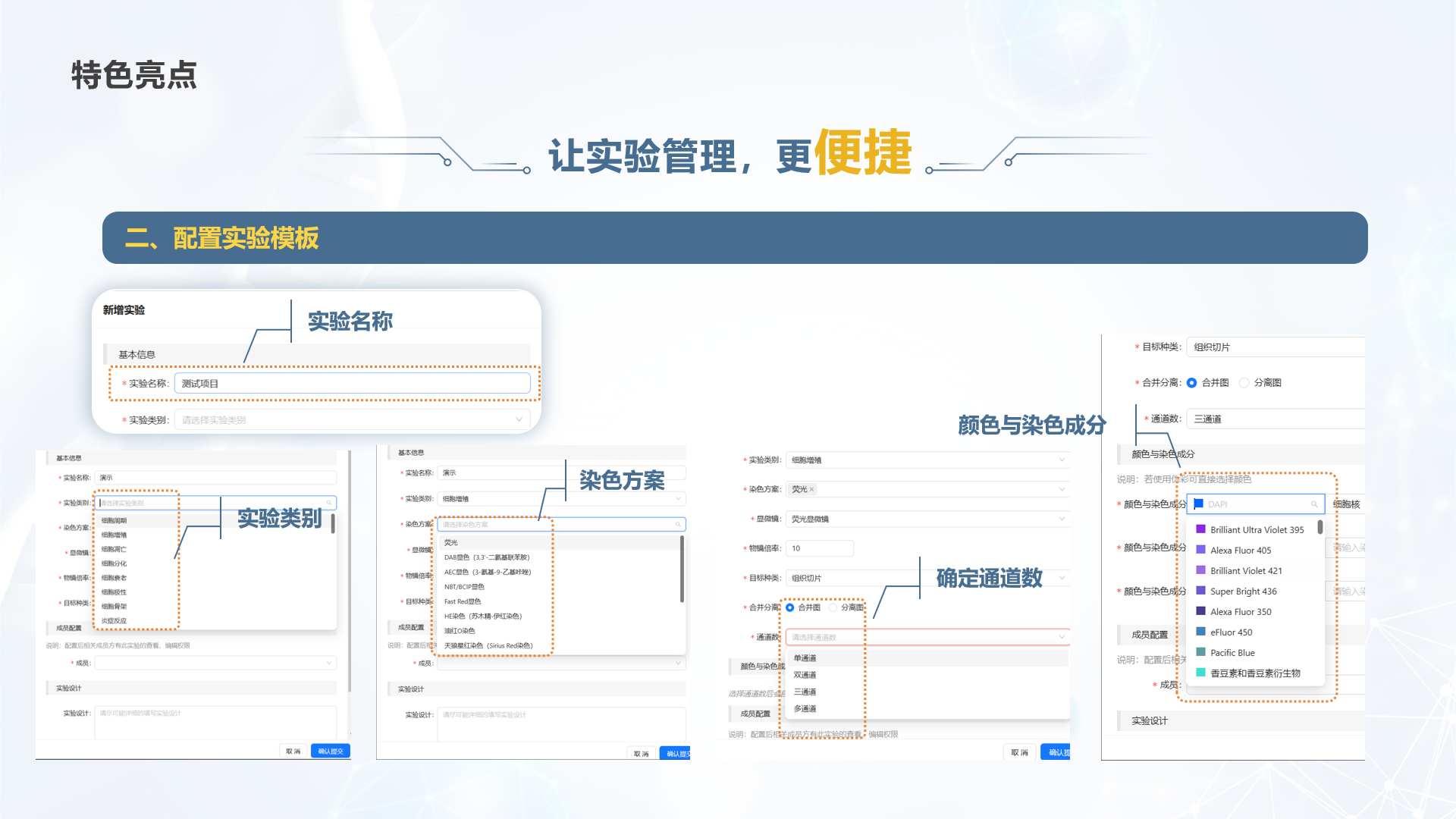The height and width of the screenshot is (819, 1456).
Task: Click 取消 in the form listing 单通道
Action: tap(1020, 752)
